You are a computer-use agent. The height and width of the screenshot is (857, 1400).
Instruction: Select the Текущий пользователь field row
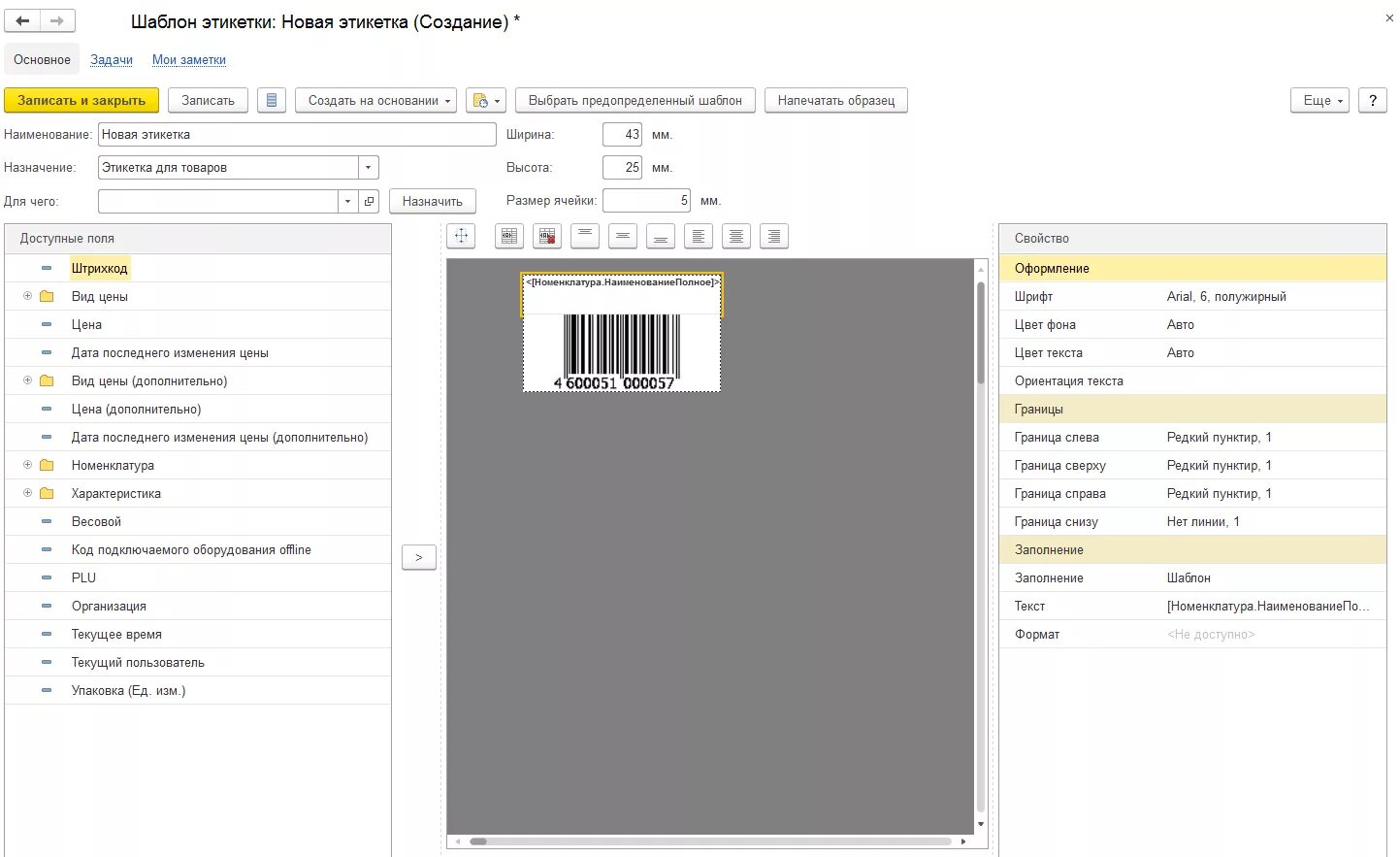pos(198,662)
